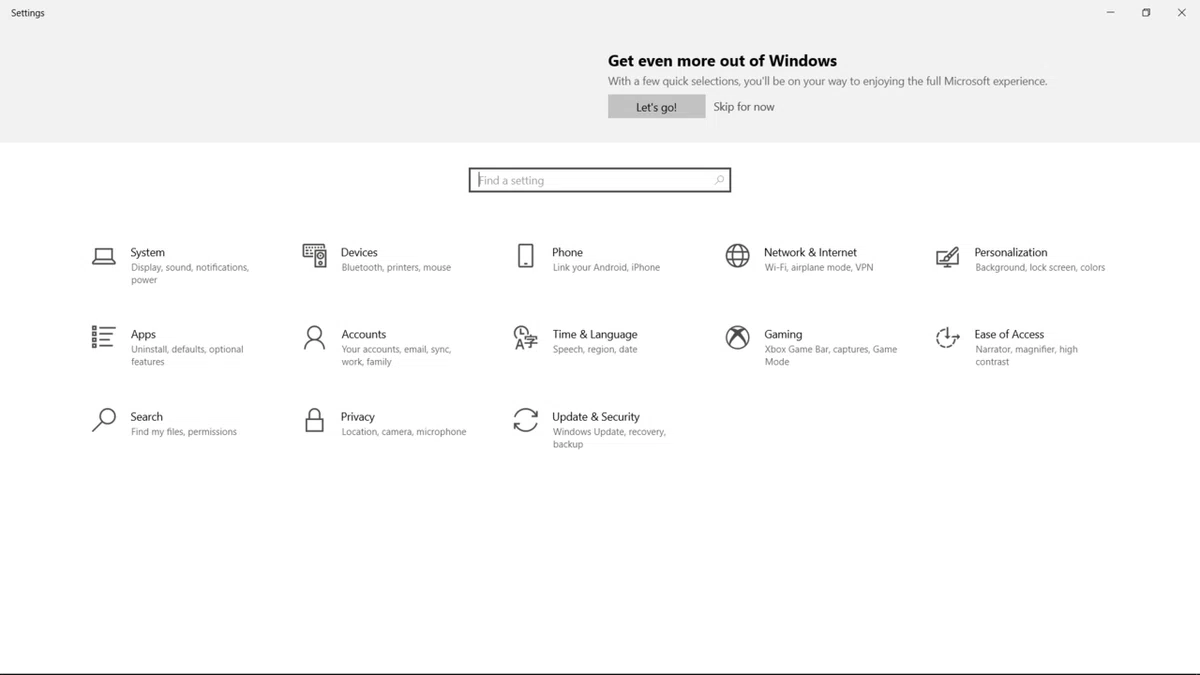
Task: Click the System heading text
Action: pyautogui.click(x=148, y=253)
